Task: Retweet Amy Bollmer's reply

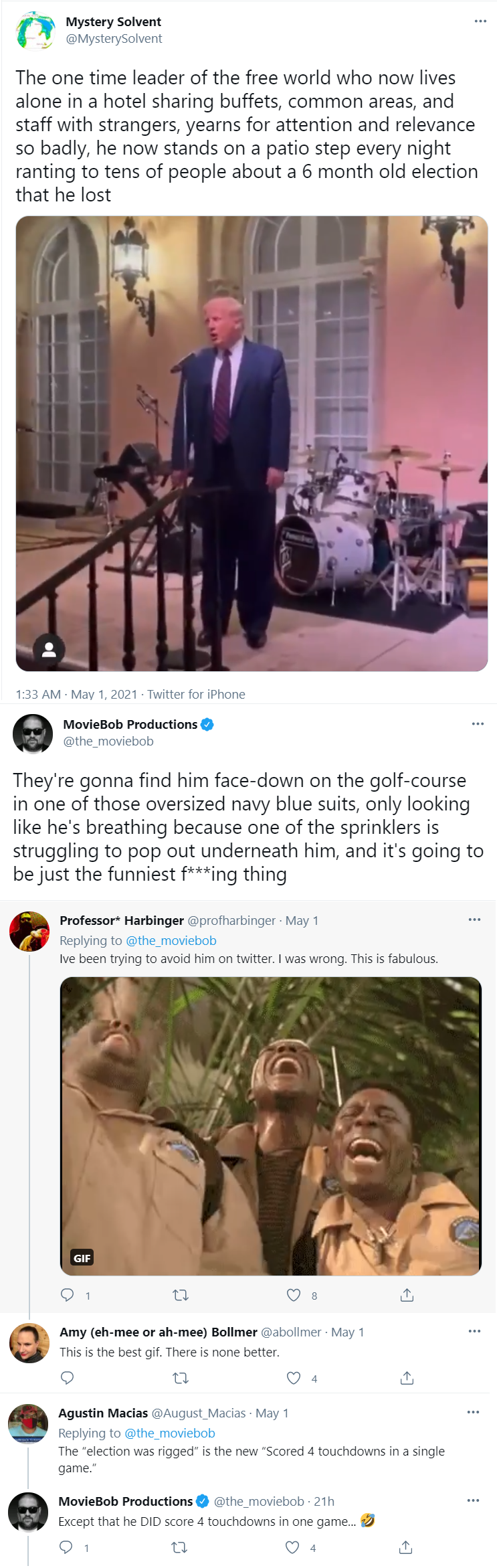Action: coord(181,1378)
